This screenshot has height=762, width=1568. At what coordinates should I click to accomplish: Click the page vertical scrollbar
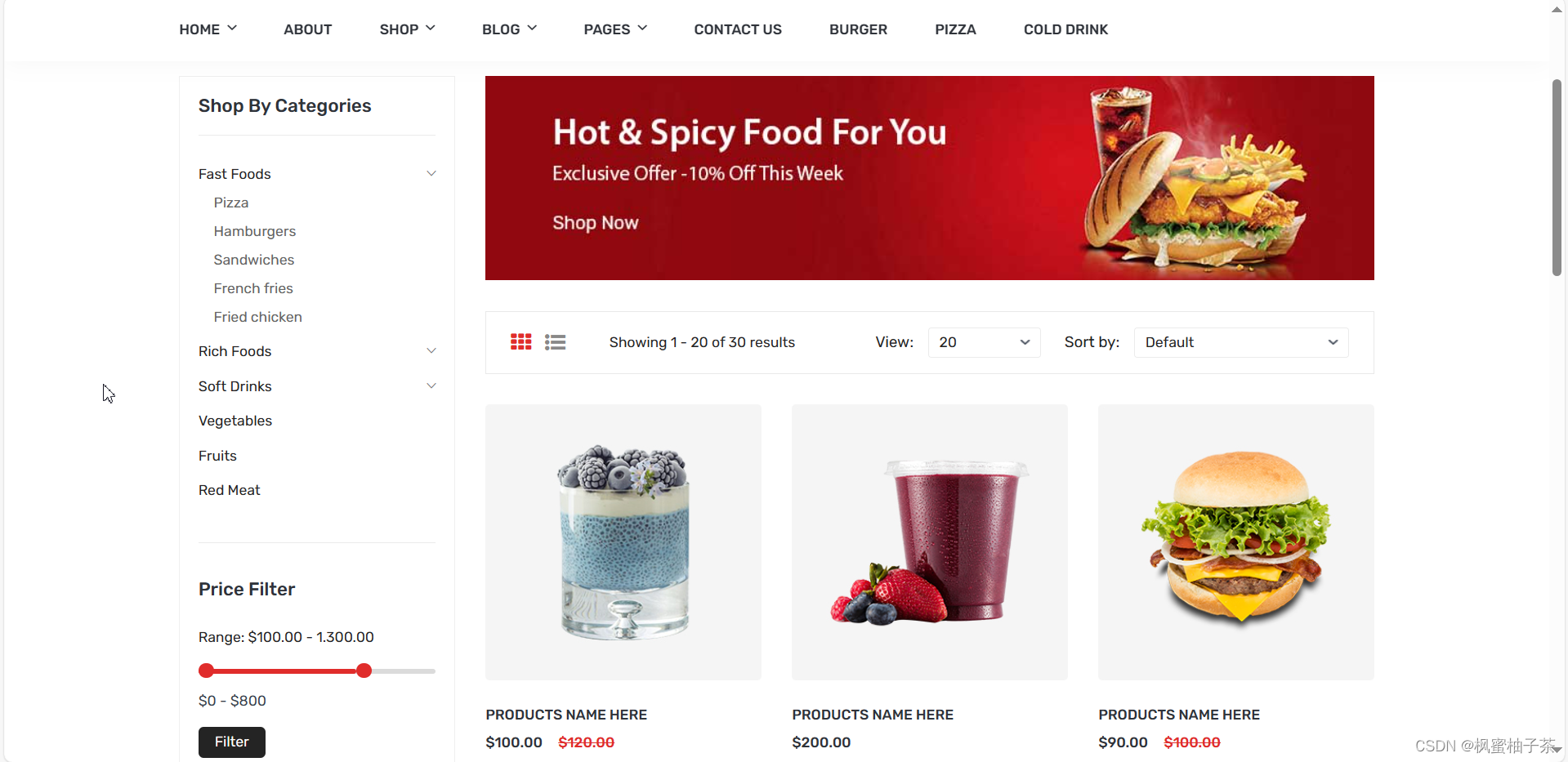tap(1557, 177)
